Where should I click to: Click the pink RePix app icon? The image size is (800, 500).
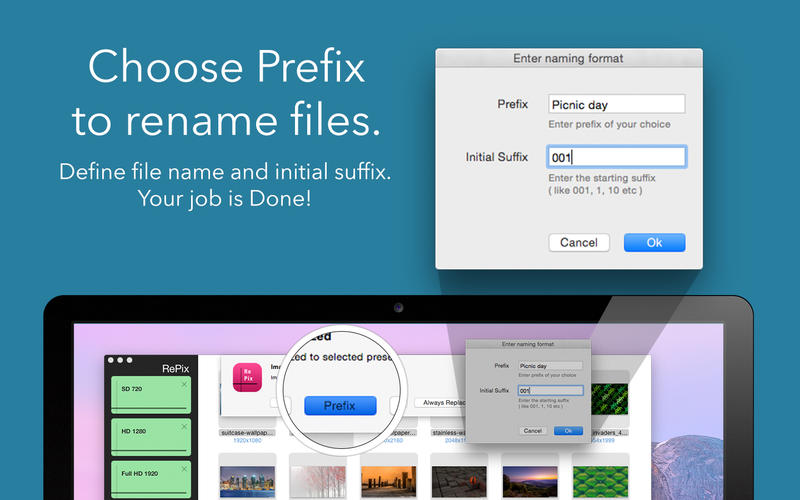[247, 378]
